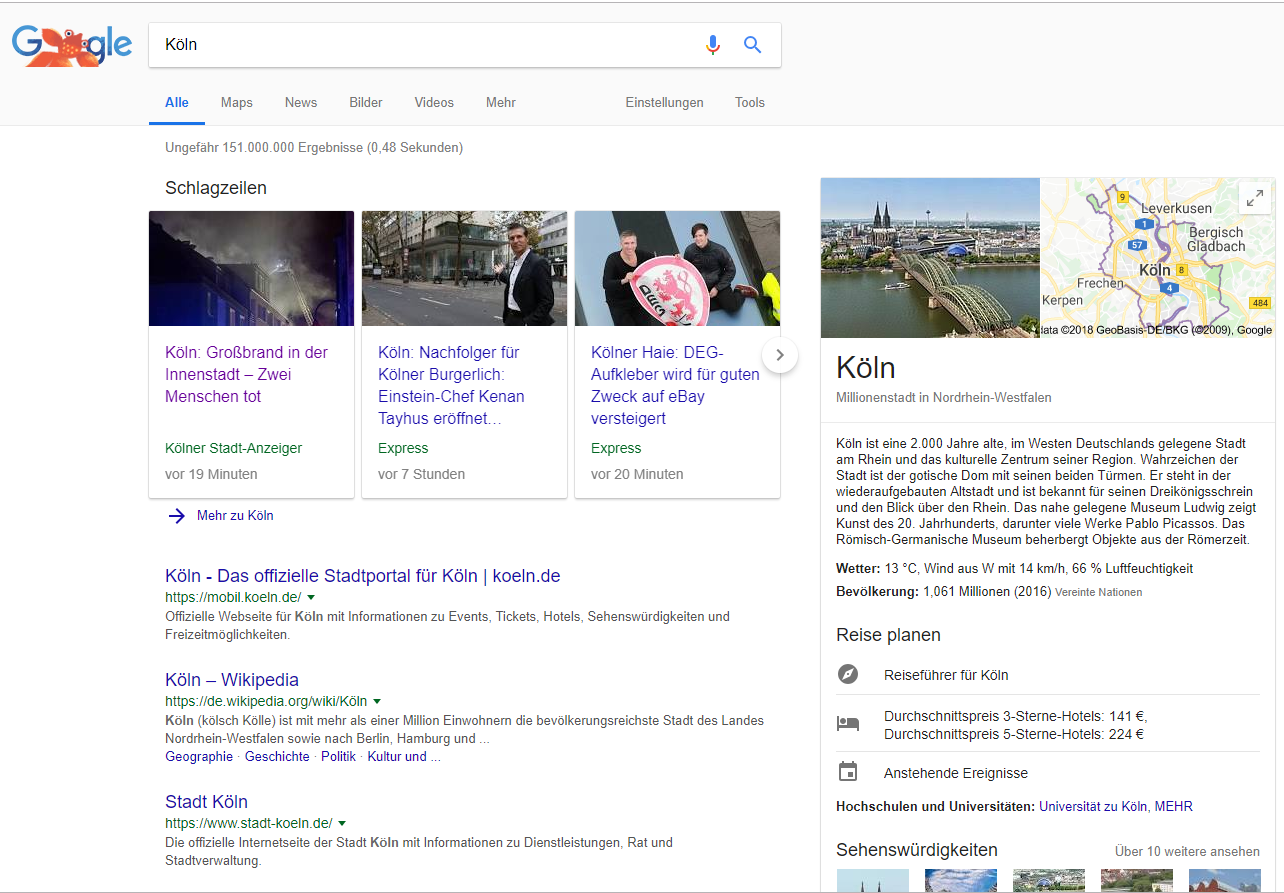Viewport: 1284px width, 893px height.
Task: Click the man in suit news thumbnail
Action: coord(464,268)
